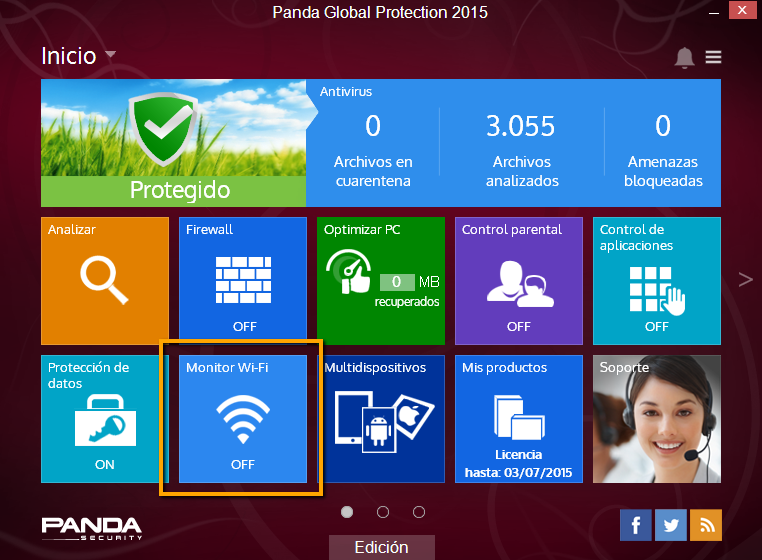
Task: Select the first page indicator dot
Action: coord(347,512)
